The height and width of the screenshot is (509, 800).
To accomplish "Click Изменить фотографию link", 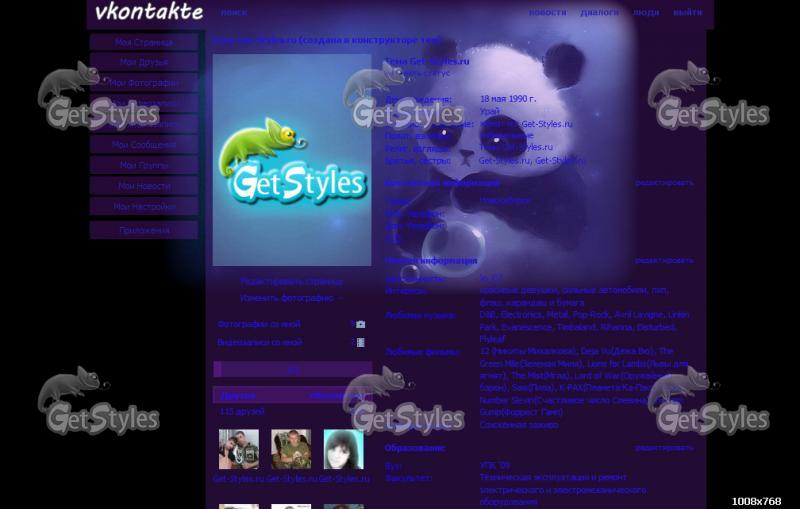I will pos(287,298).
